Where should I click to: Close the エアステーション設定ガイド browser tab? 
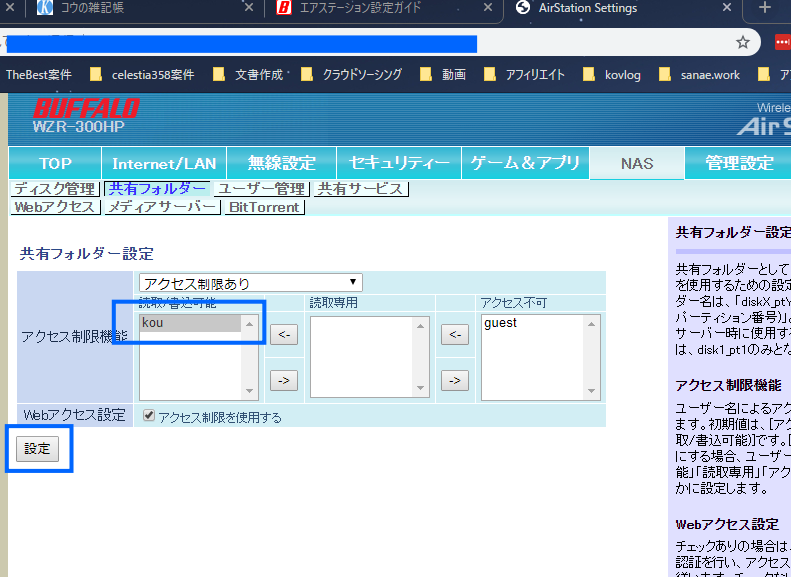488,9
